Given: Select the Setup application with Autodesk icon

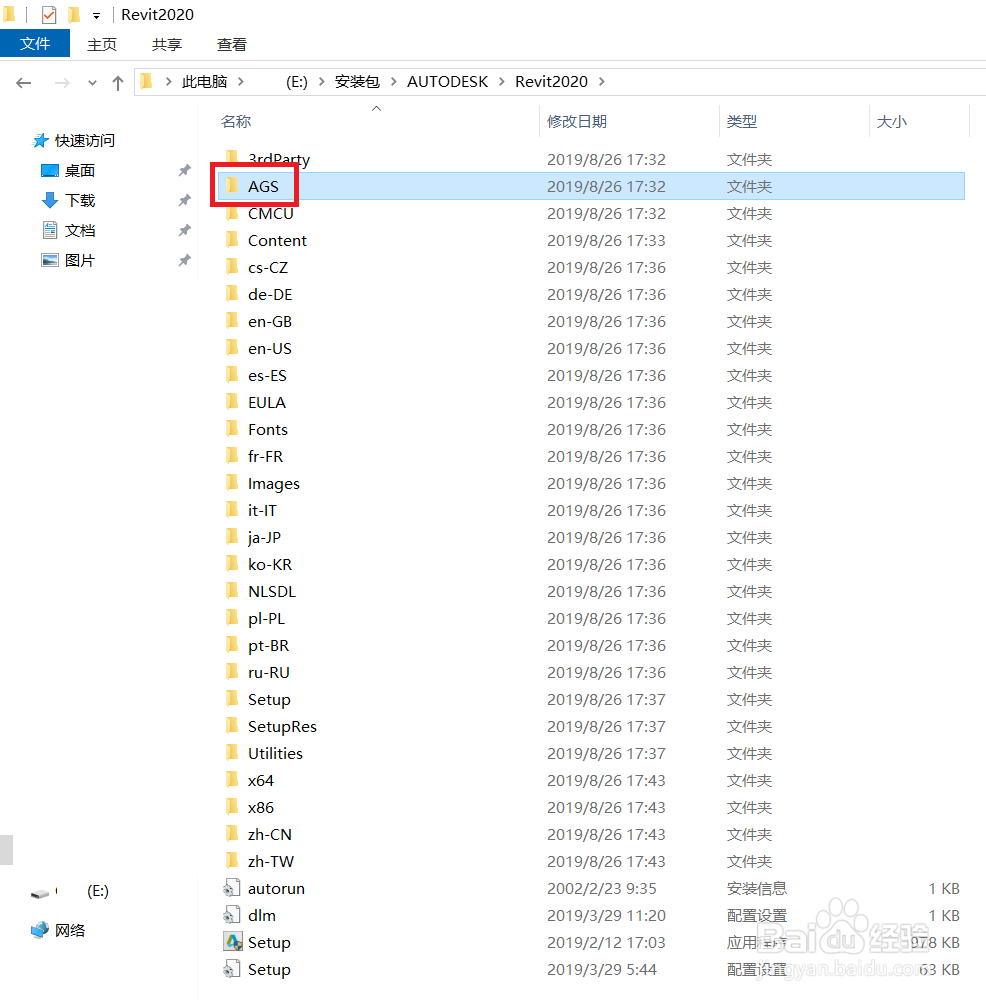Looking at the screenshot, I should (x=591, y=942).
